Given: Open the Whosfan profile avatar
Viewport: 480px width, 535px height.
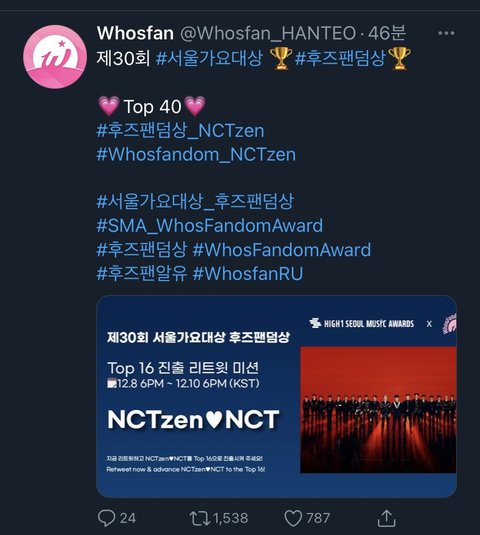Looking at the screenshot, I should [x=55, y=57].
